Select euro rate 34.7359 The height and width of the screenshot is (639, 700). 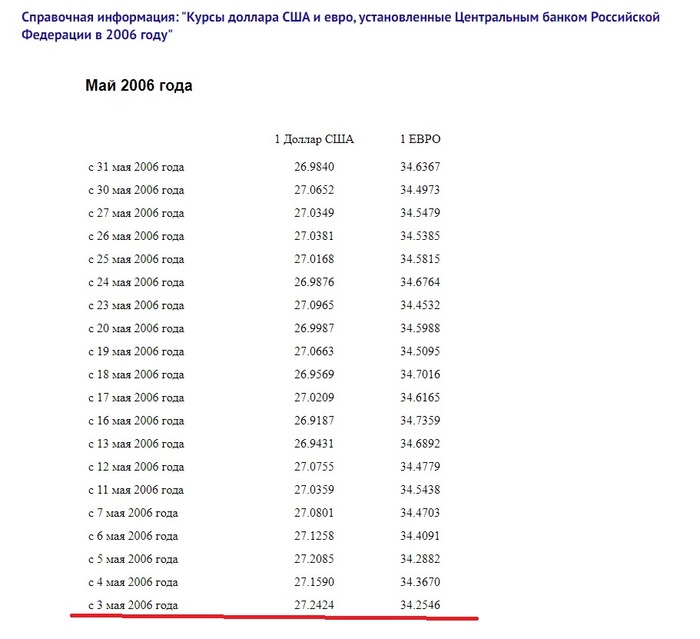[420, 421]
